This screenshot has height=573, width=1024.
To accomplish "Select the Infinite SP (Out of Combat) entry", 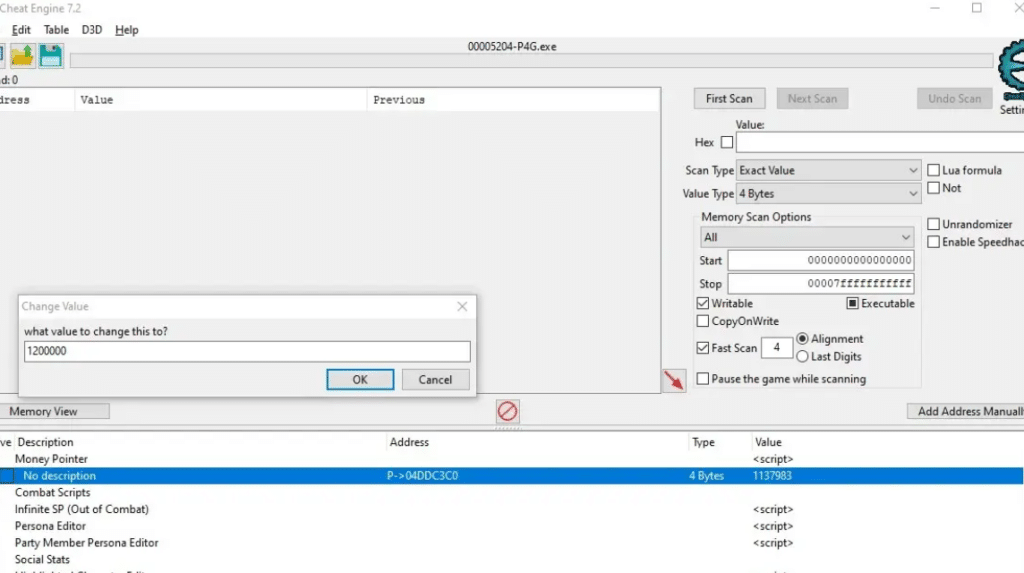I will (x=82, y=509).
